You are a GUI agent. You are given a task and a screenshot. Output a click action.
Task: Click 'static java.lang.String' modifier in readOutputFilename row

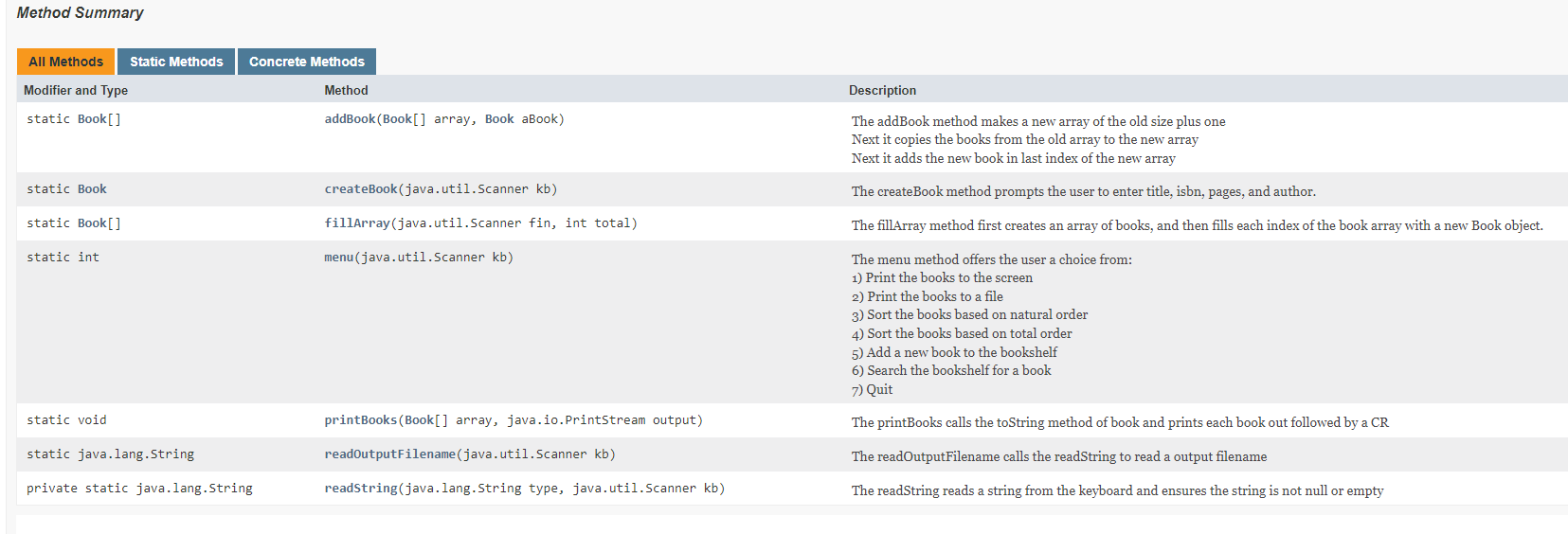point(110,454)
